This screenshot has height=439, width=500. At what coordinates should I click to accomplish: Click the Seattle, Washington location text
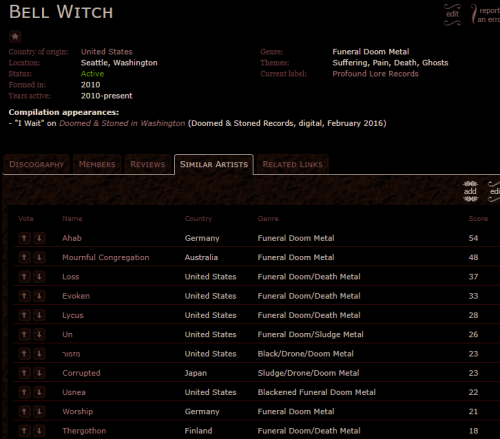(x=119, y=63)
